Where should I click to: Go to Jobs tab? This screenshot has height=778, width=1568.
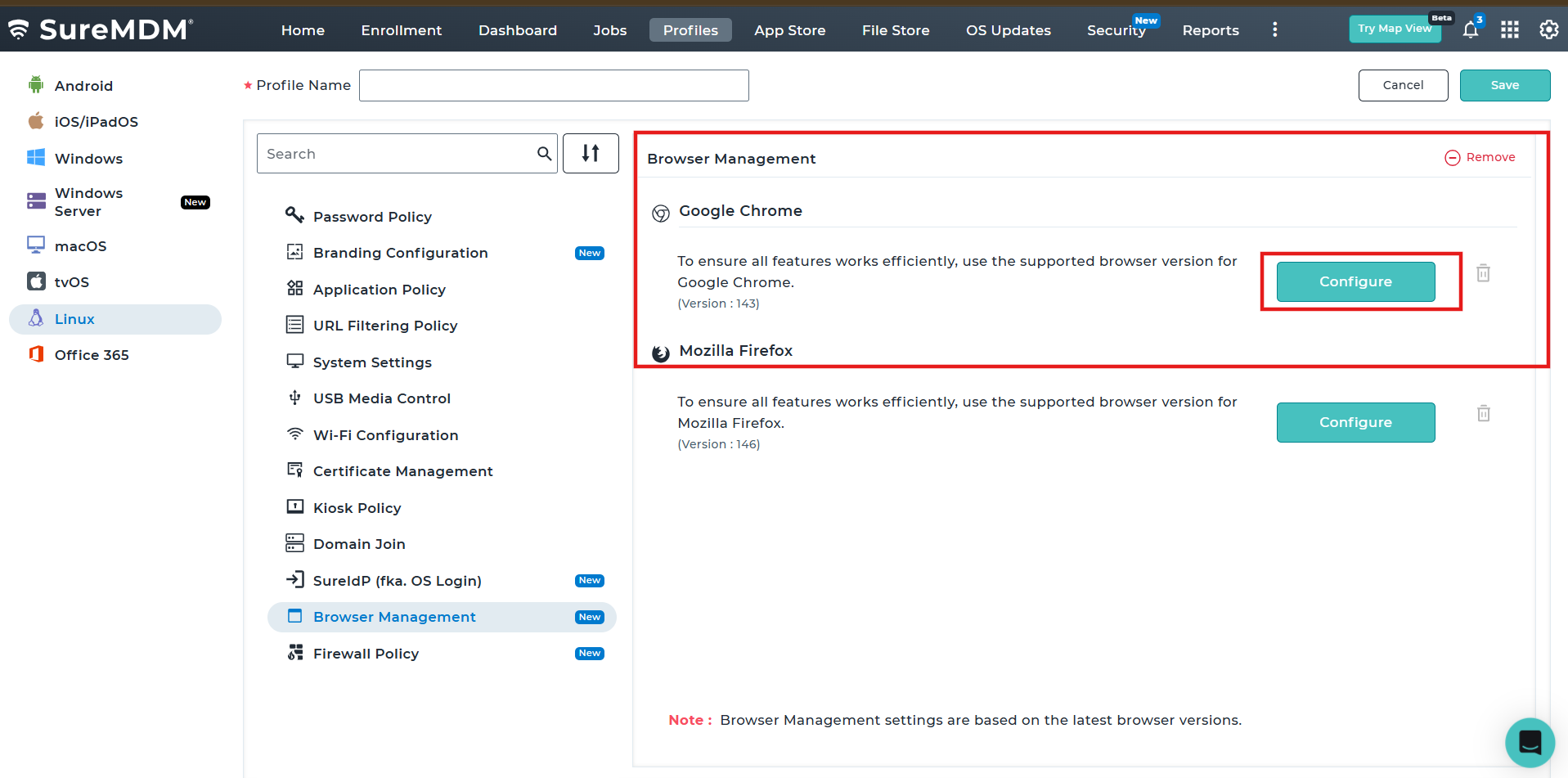click(610, 30)
